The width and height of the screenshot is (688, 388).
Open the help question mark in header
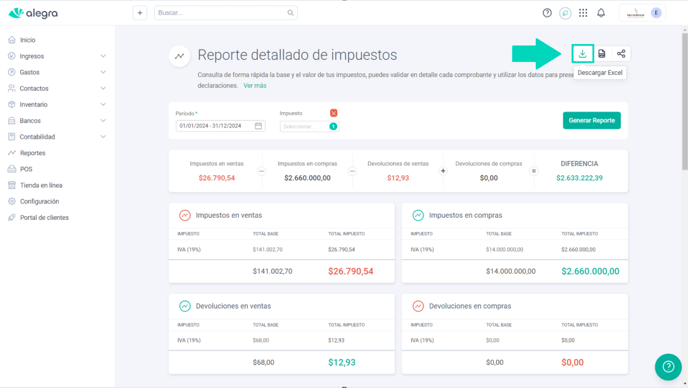point(547,13)
